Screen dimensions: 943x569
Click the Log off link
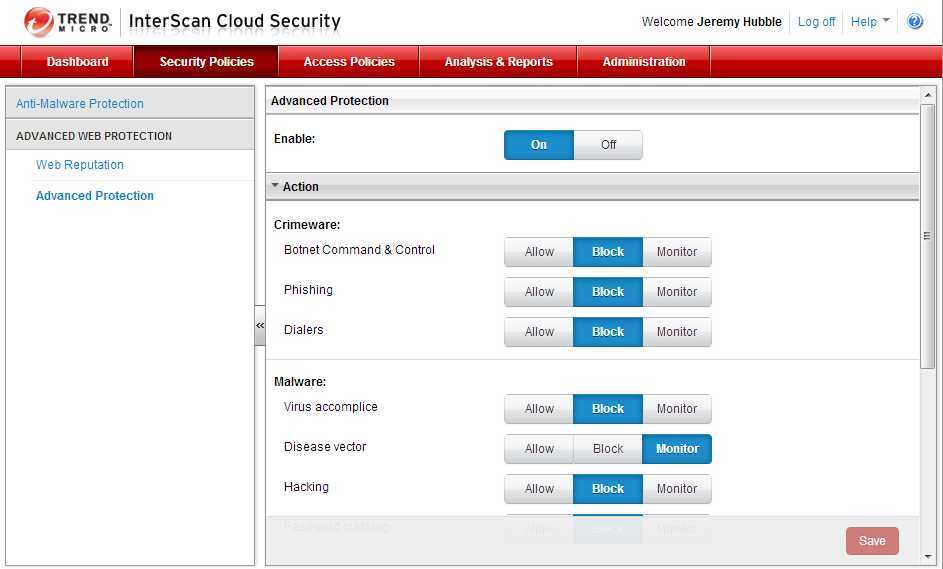[816, 22]
